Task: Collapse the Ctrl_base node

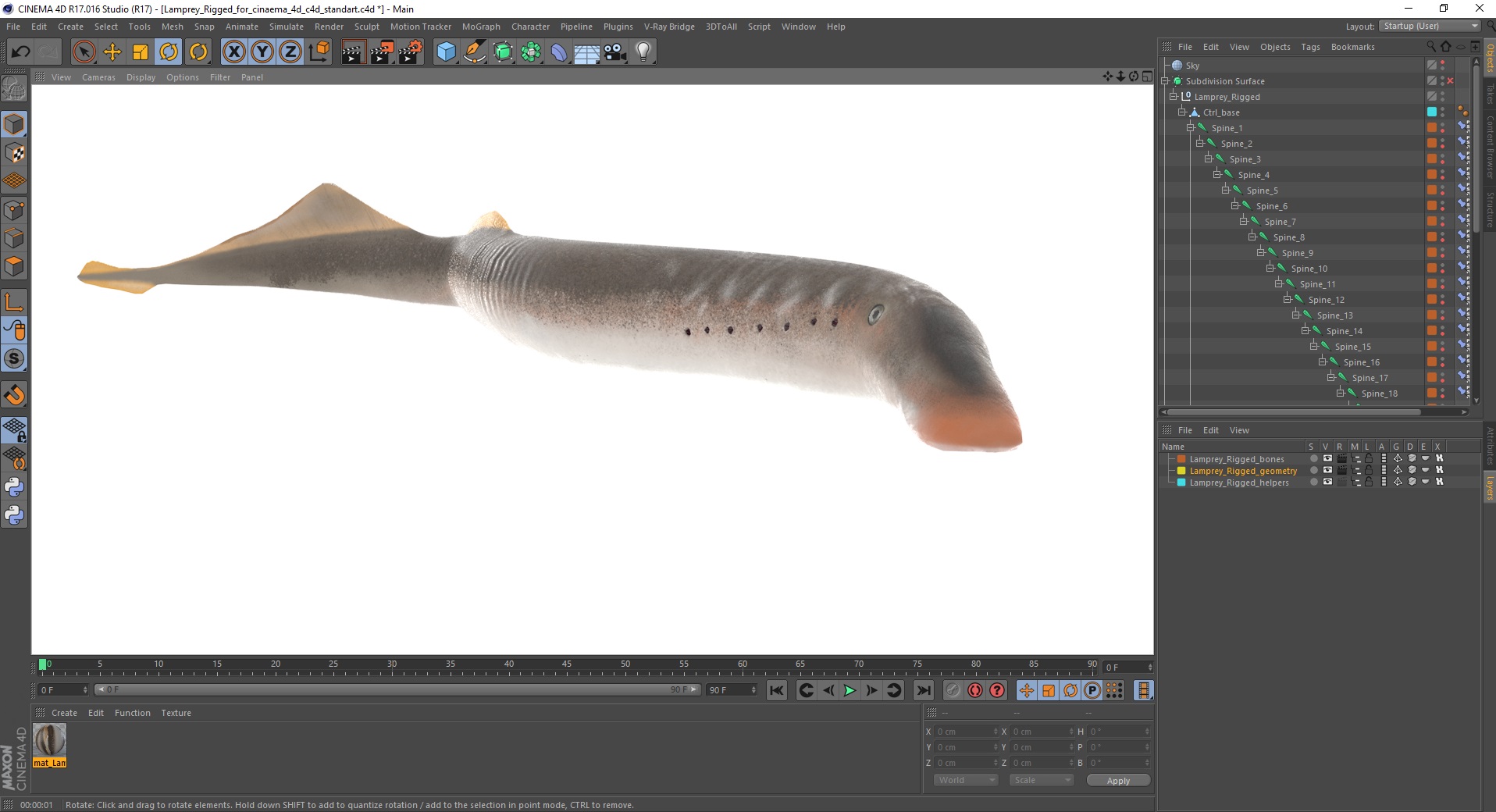Action: tap(1181, 112)
